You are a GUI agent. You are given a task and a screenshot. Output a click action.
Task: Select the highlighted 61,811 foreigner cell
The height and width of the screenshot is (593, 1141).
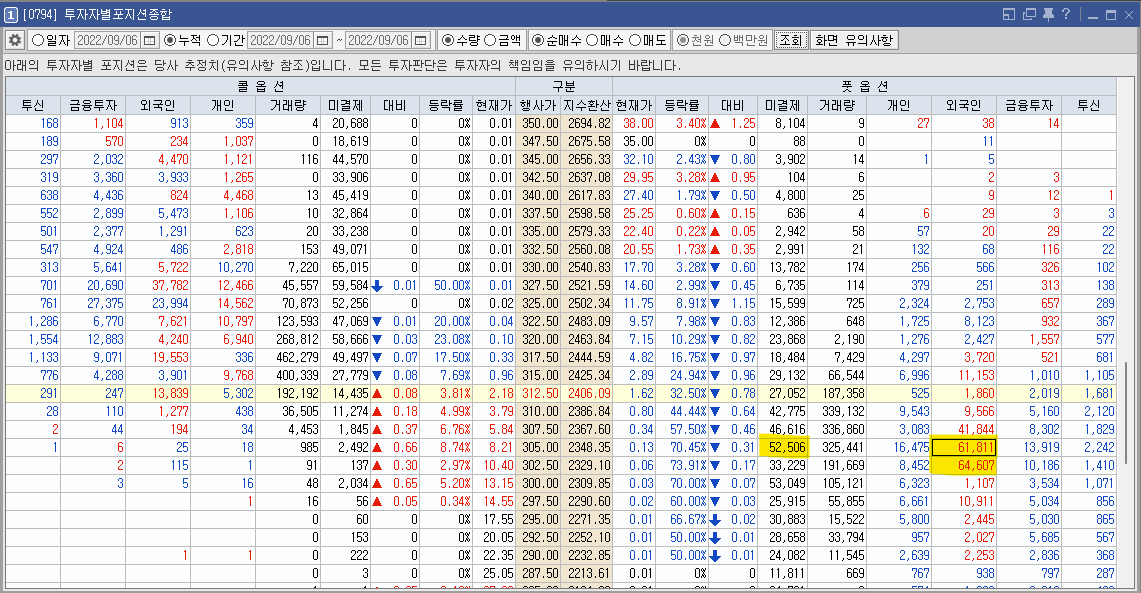click(x=964, y=447)
